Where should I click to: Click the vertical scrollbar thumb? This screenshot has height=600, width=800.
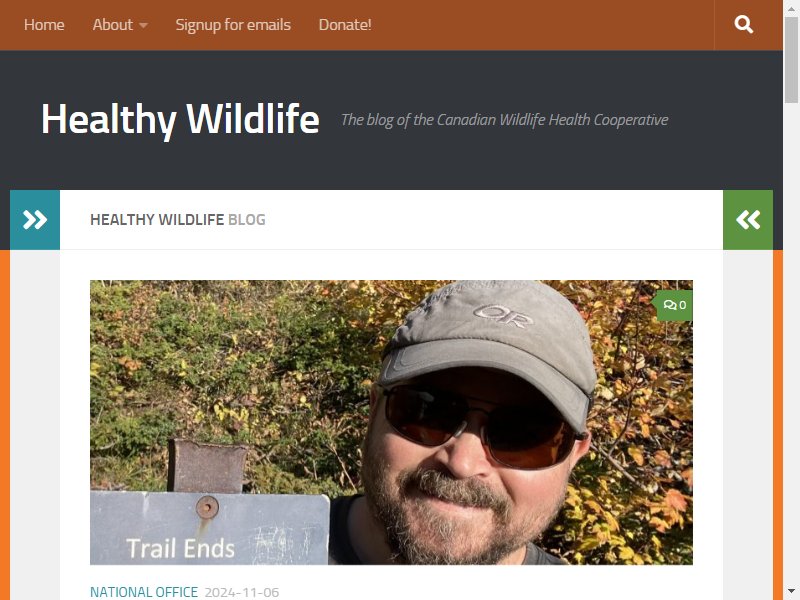[791, 60]
